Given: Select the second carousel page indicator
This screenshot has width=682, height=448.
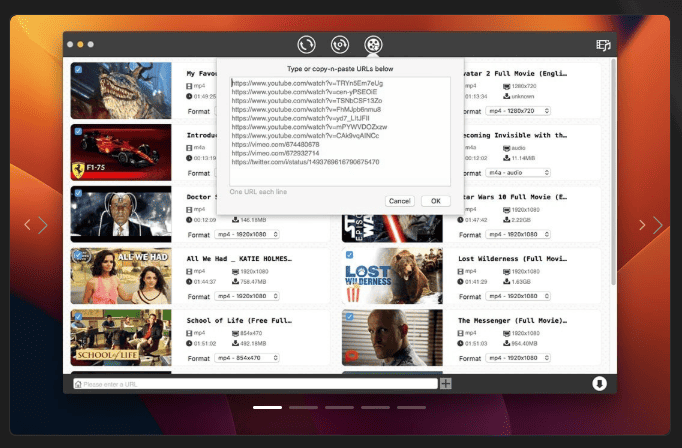Looking at the screenshot, I should coord(304,408).
